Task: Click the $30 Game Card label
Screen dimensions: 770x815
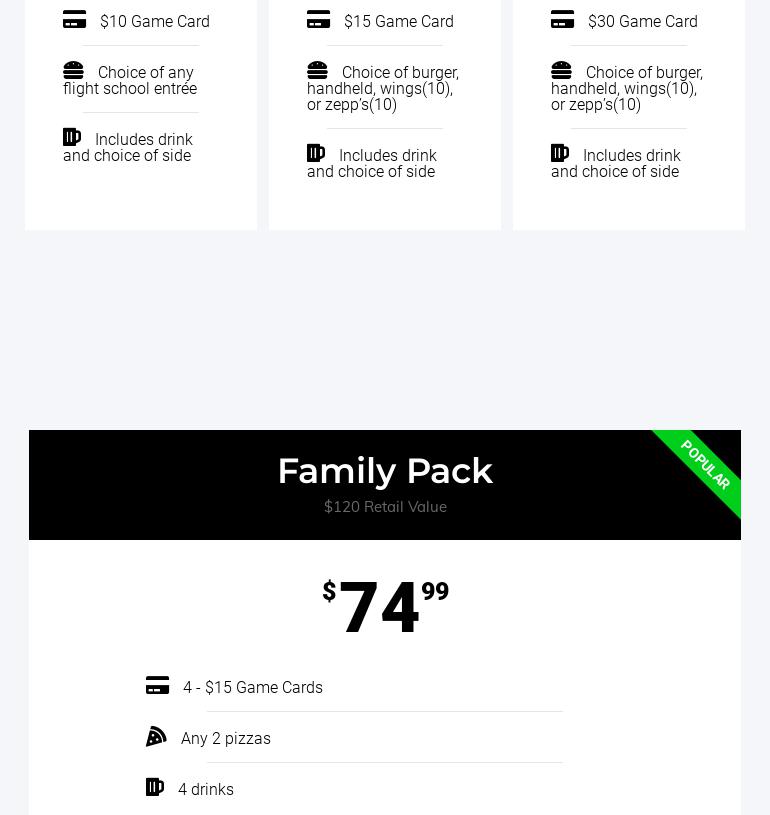Action: 642,21
